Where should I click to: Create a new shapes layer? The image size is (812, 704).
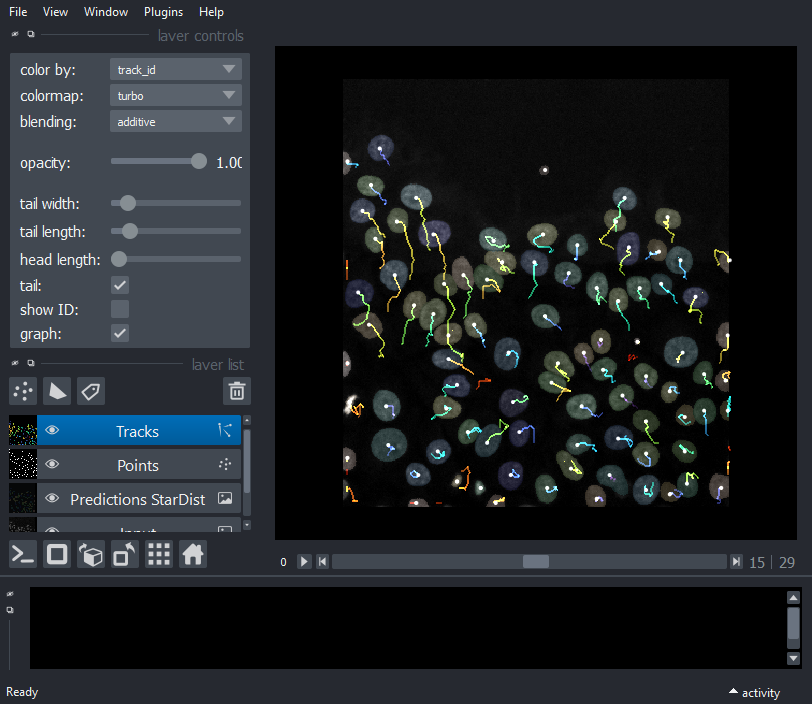57,391
